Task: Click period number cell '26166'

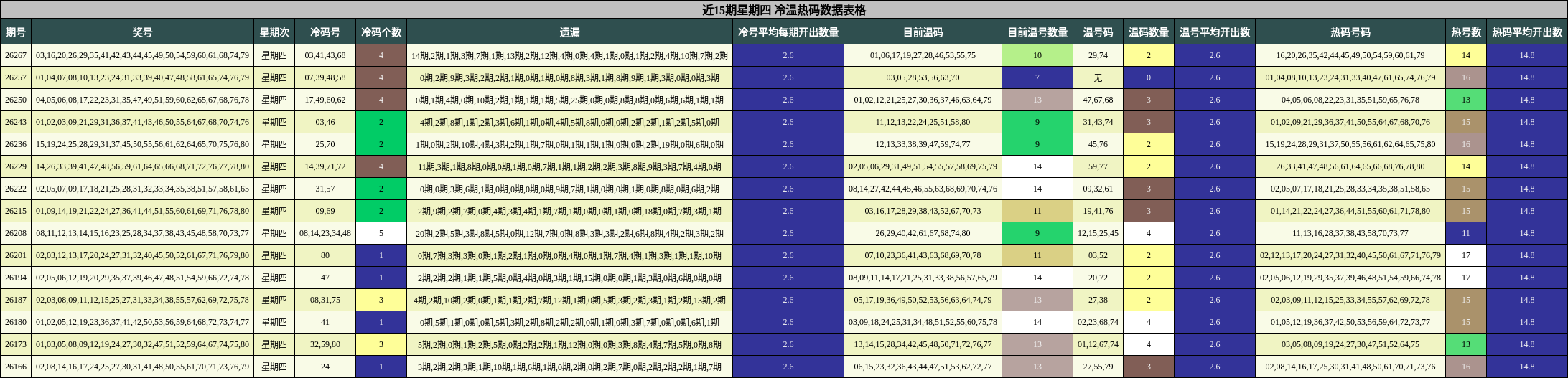Action: tap(16, 367)
